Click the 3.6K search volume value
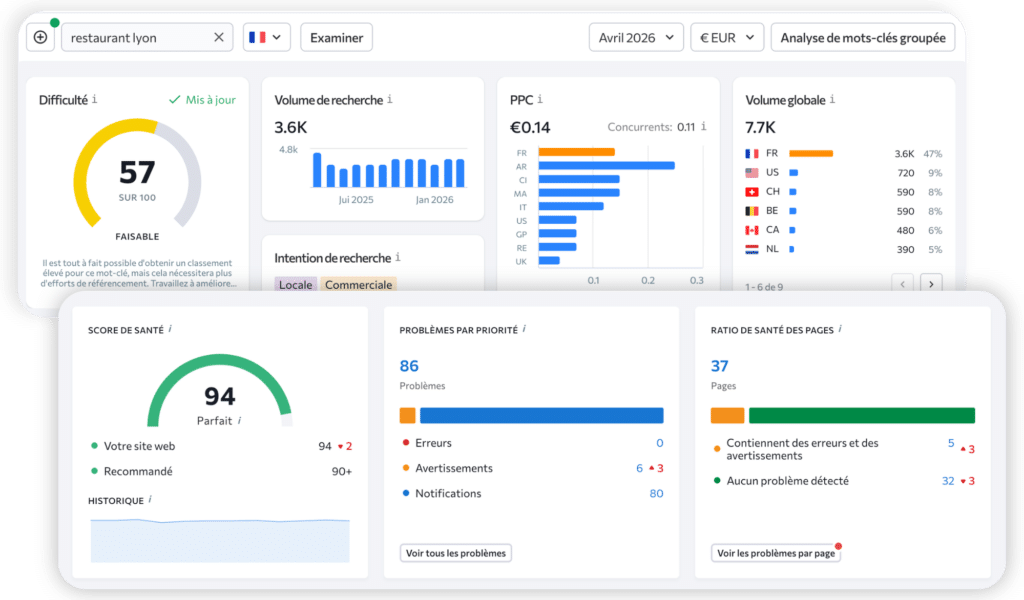 [291, 127]
